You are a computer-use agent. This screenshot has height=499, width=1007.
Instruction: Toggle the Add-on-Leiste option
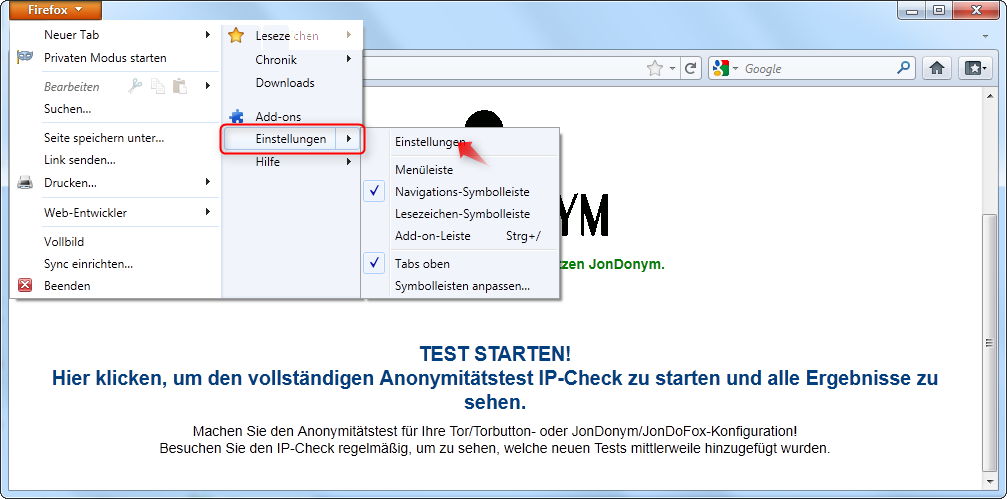coord(433,236)
